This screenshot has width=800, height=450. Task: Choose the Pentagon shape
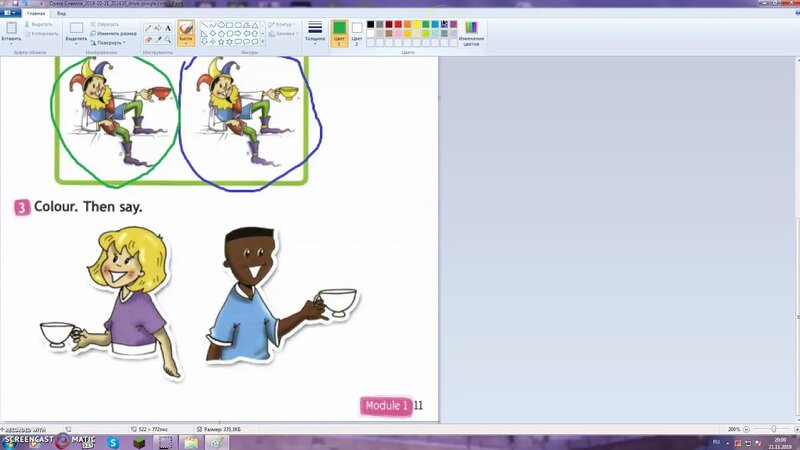click(221, 33)
